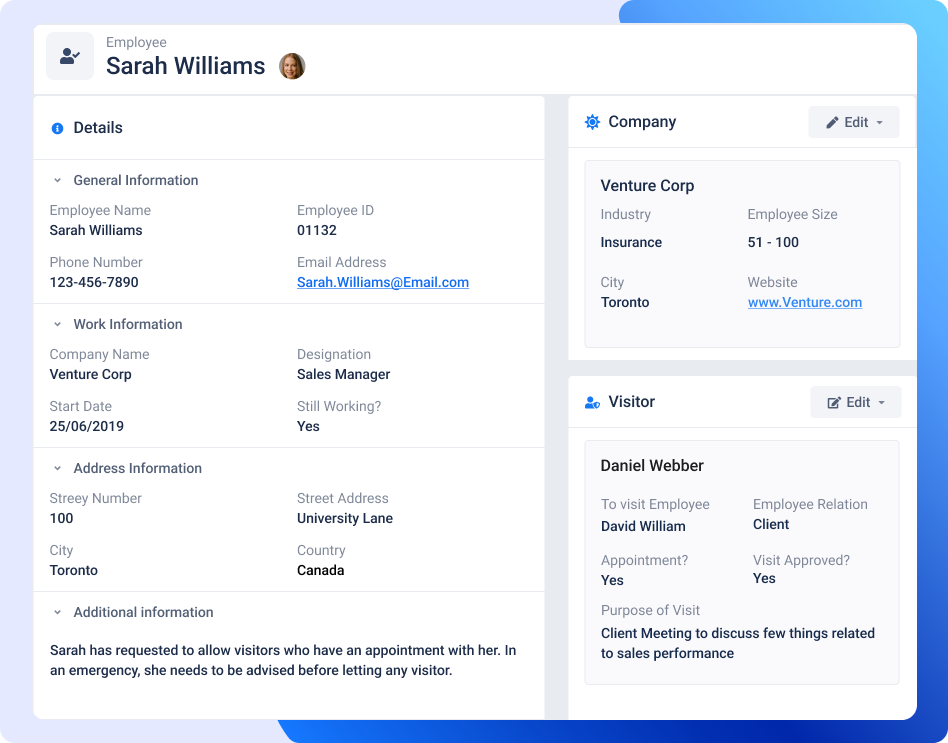Click the University Lane street address
The width and height of the screenshot is (948, 743).
345,518
